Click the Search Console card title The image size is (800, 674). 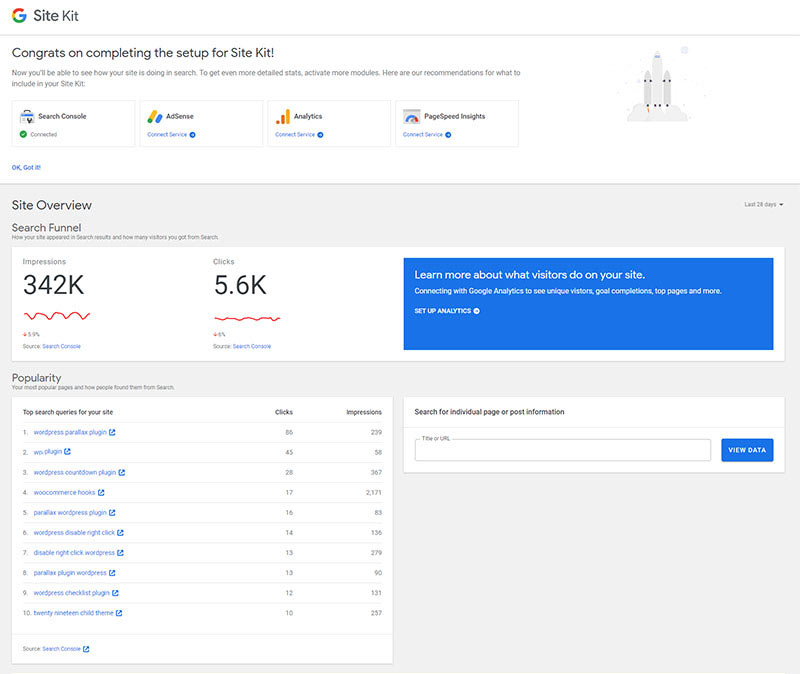pos(62,116)
